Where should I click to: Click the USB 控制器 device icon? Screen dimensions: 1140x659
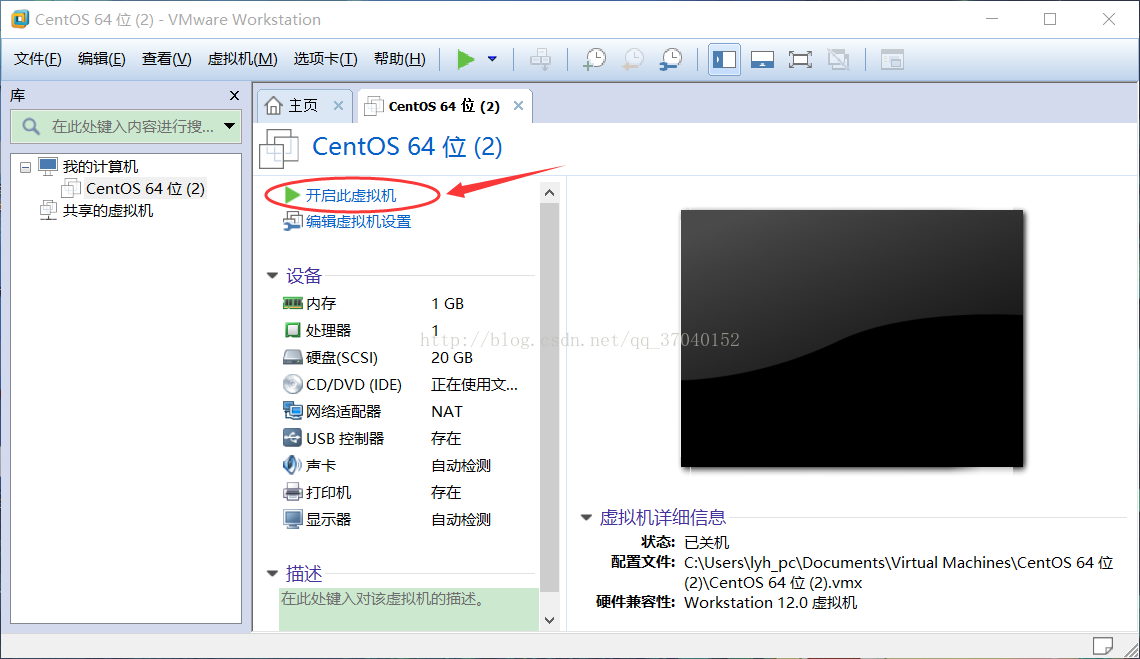pyautogui.click(x=292, y=438)
